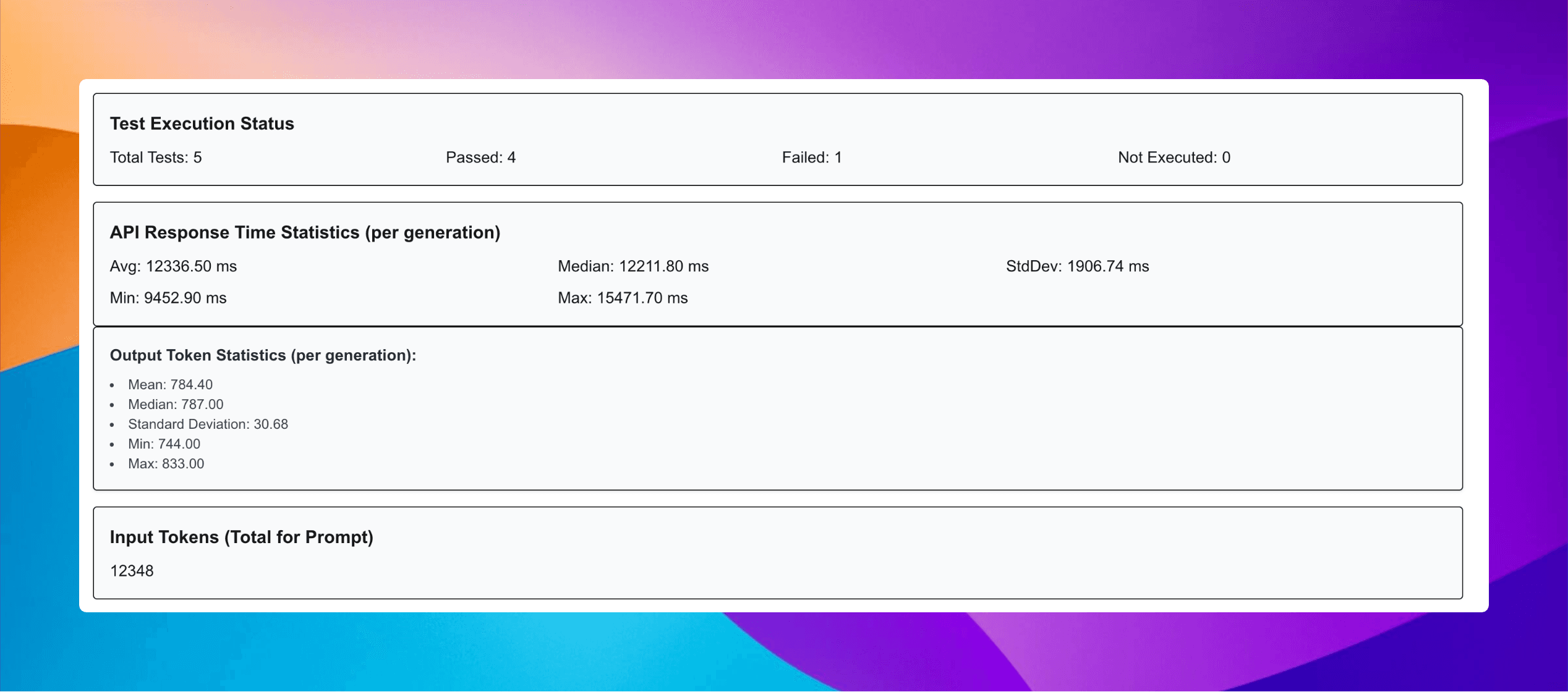Click Standard Deviation: 30.68 list item

coord(208,424)
